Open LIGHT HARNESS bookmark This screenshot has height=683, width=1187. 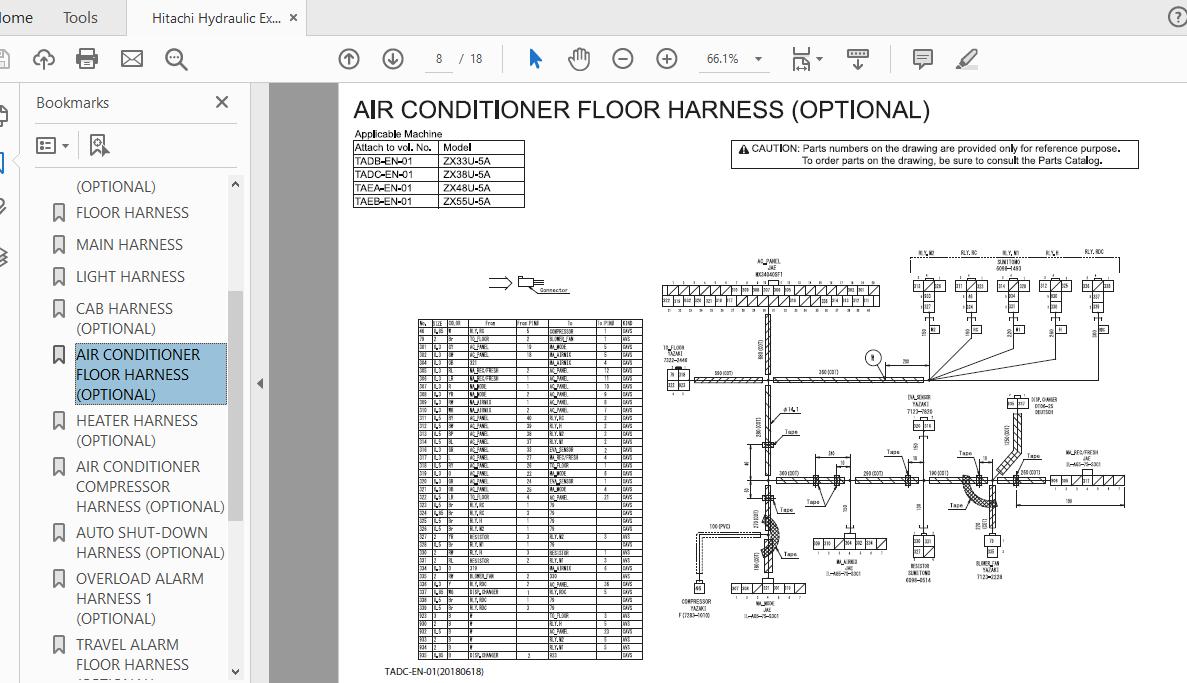click(130, 276)
